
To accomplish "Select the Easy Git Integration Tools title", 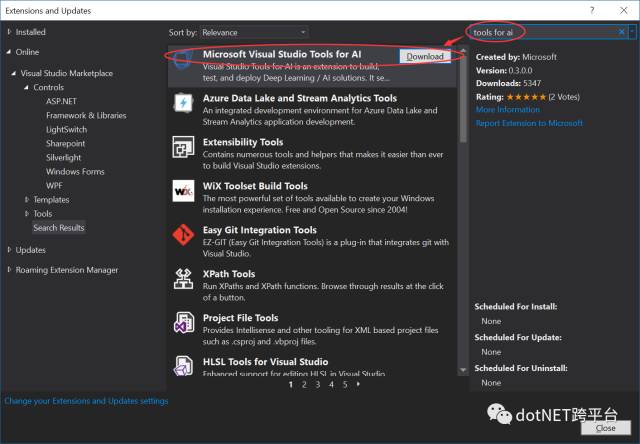I will 260,230.
